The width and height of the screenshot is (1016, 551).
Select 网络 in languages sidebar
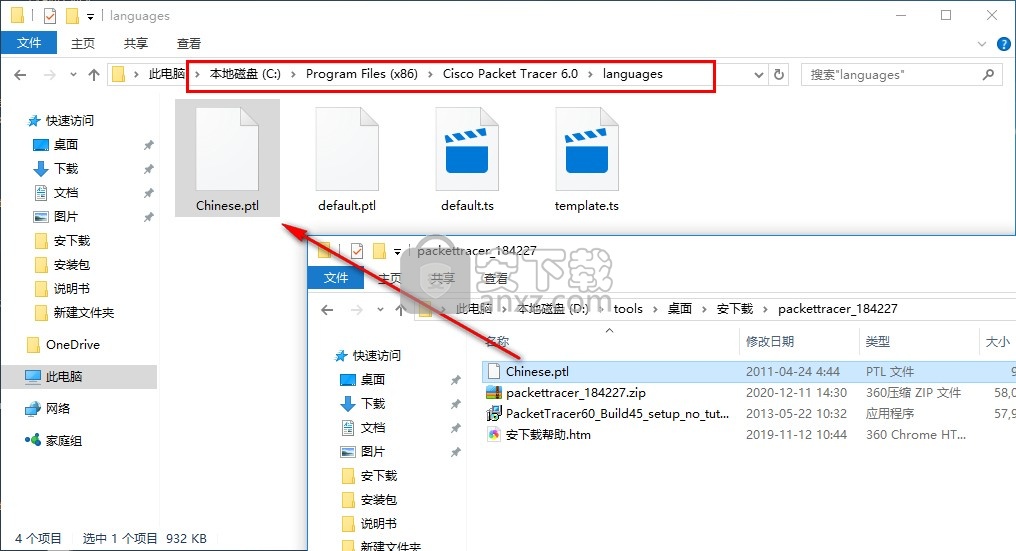coord(47,408)
